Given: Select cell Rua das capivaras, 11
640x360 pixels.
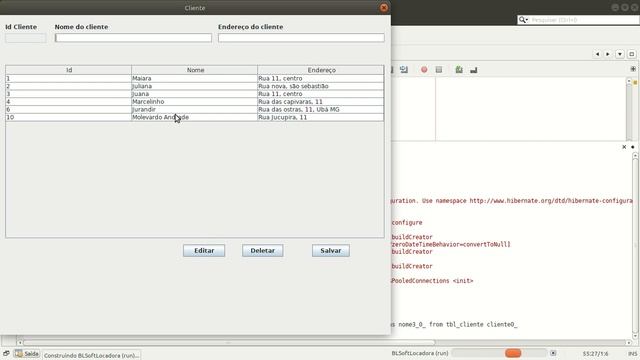Looking at the screenshot, I should [x=321, y=102].
